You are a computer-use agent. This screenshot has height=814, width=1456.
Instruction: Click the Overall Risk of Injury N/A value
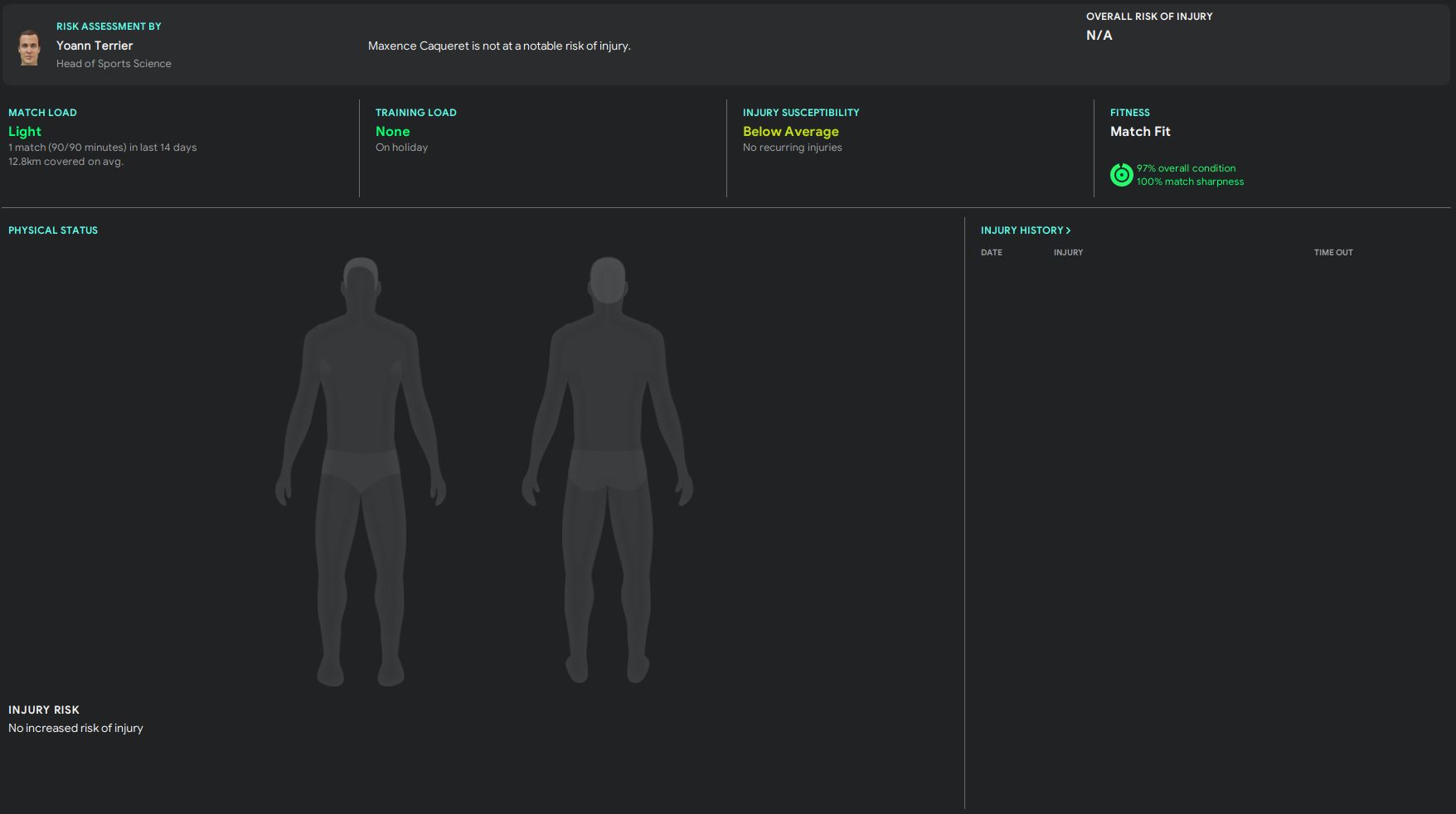[x=1099, y=36]
